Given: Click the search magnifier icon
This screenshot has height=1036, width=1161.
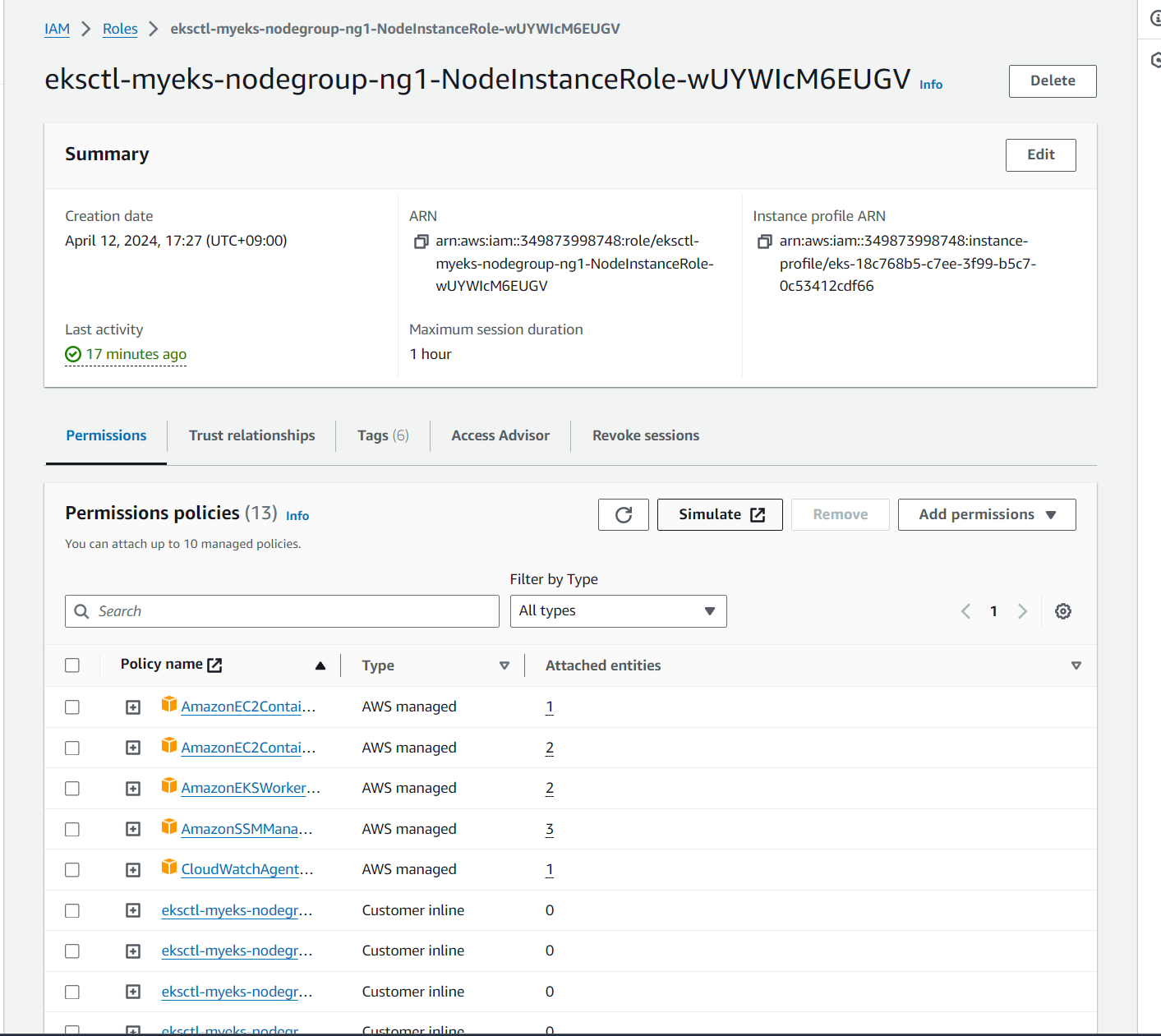Looking at the screenshot, I should (81, 611).
